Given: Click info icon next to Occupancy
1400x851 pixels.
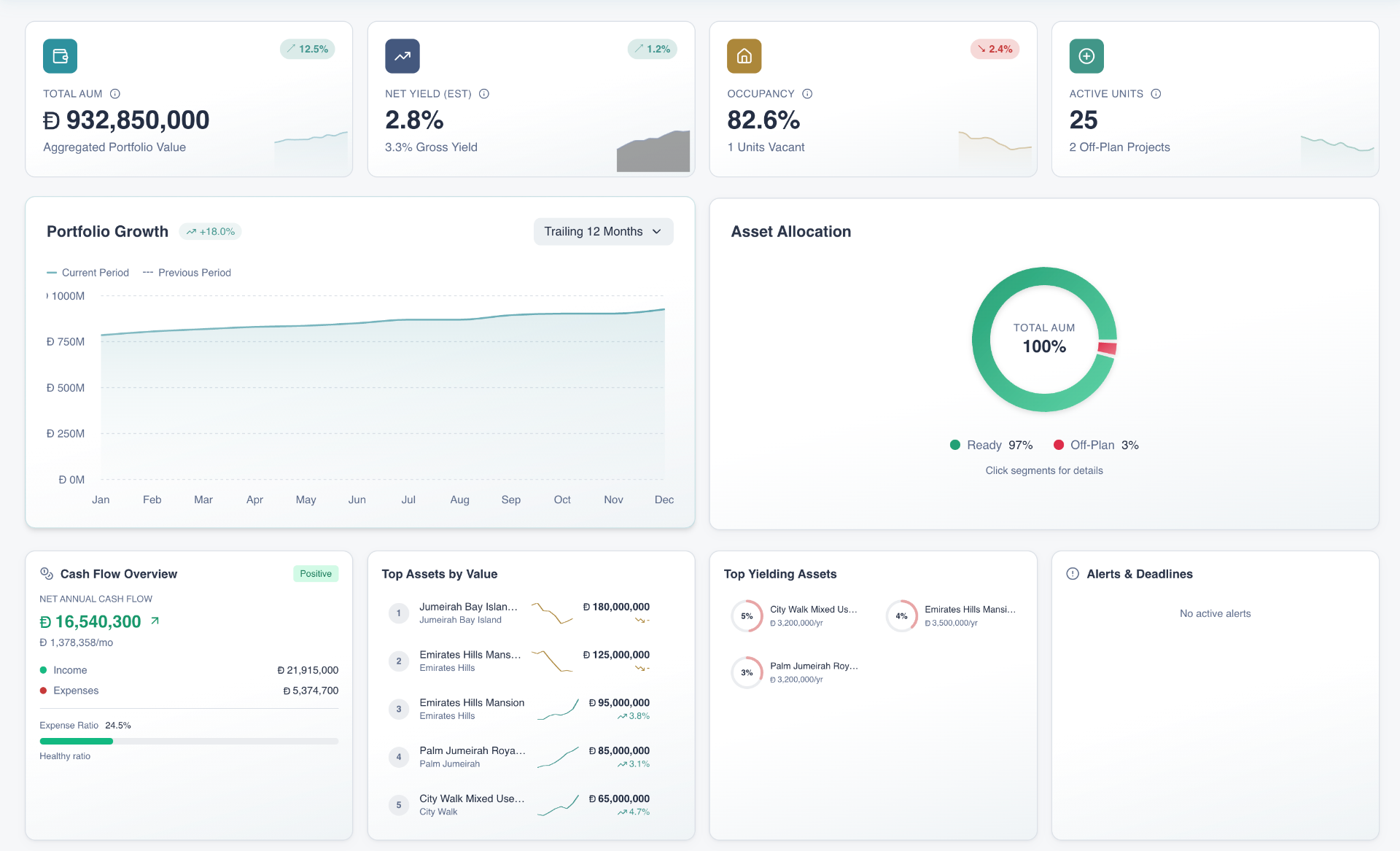Looking at the screenshot, I should coord(807,94).
